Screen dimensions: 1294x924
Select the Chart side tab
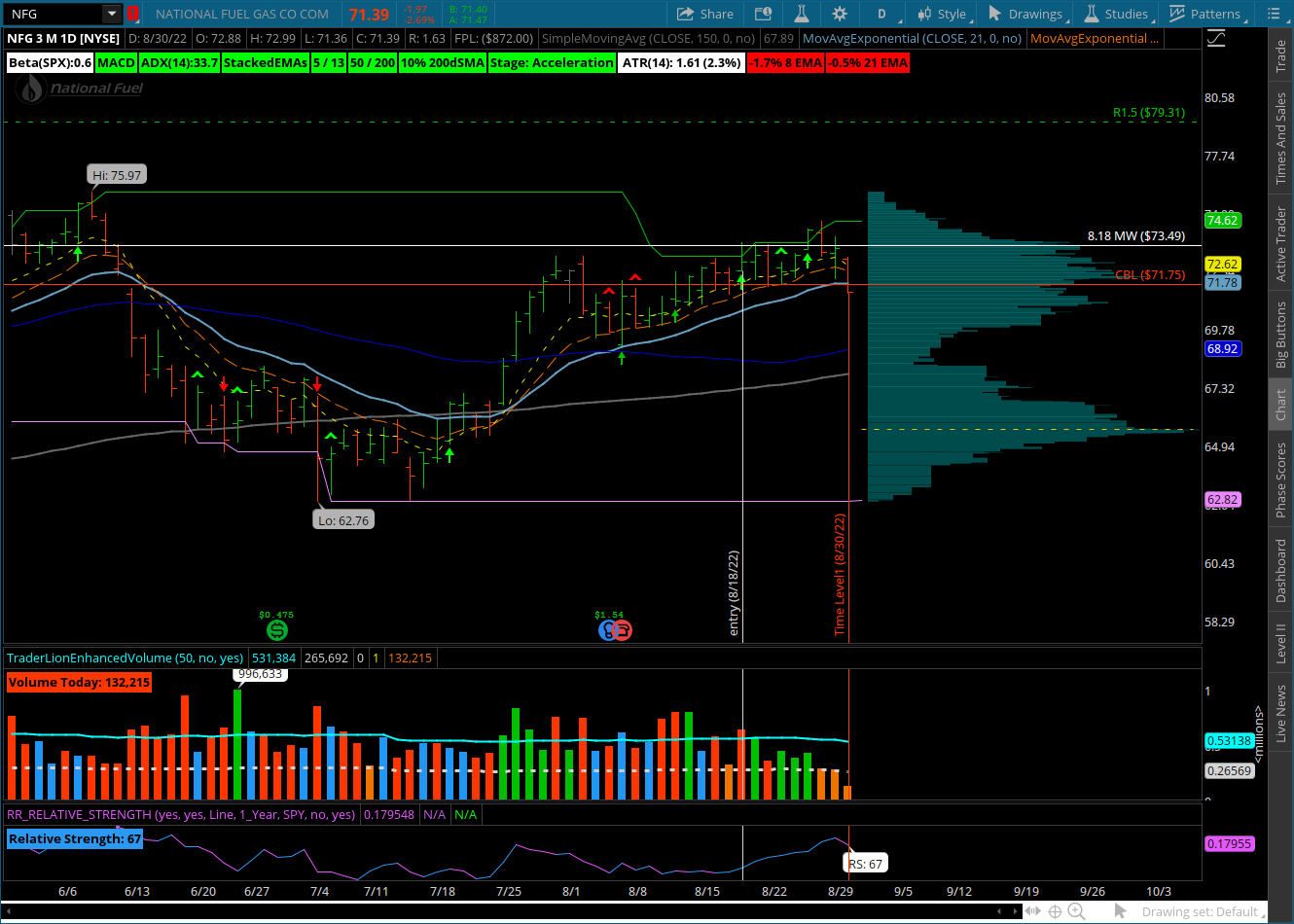[1281, 405]
